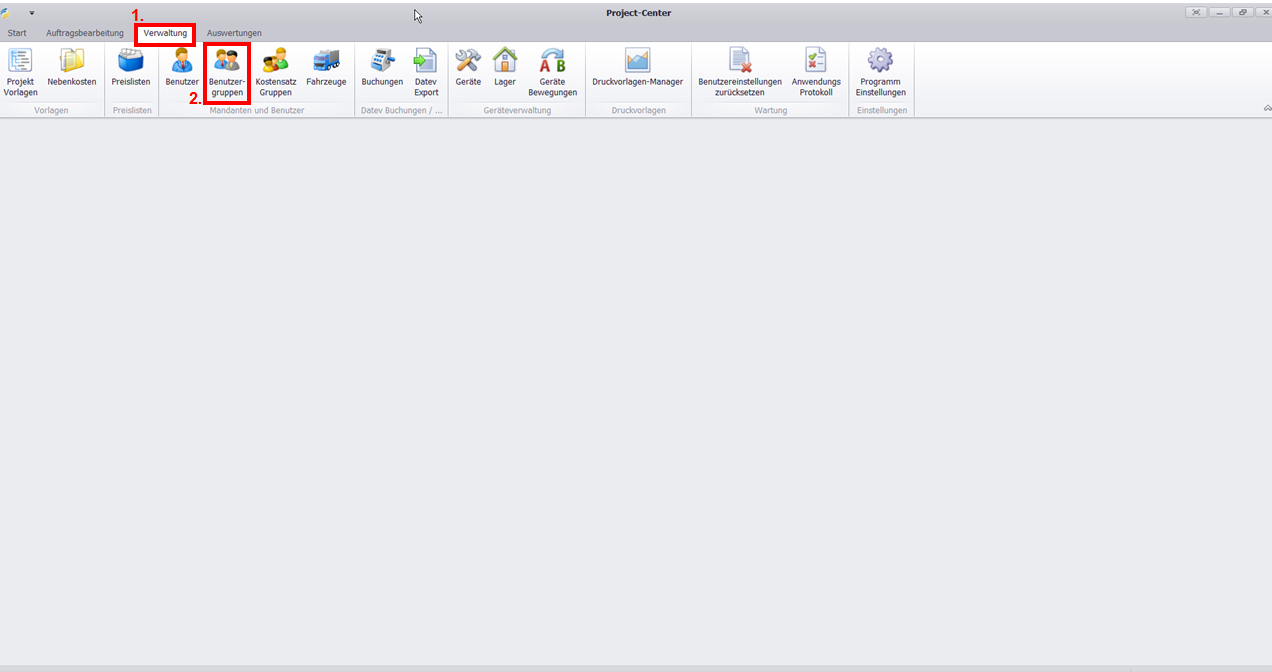The height and width of the screenshot is (672, 1272).
Task: Switch to the Auswertungen tab
Action: tap(234, 33)
